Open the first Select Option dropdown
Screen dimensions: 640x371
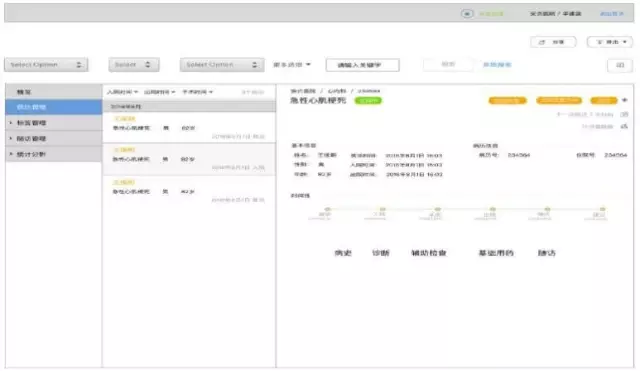(46, 65)
